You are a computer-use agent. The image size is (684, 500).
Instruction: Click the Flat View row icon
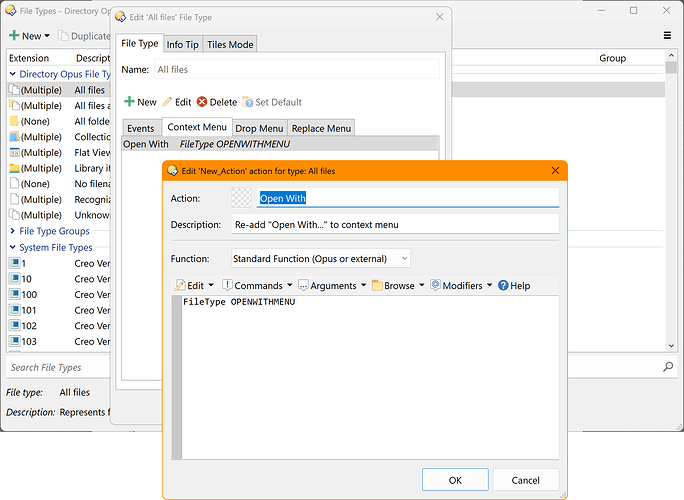tap(14, 152)
